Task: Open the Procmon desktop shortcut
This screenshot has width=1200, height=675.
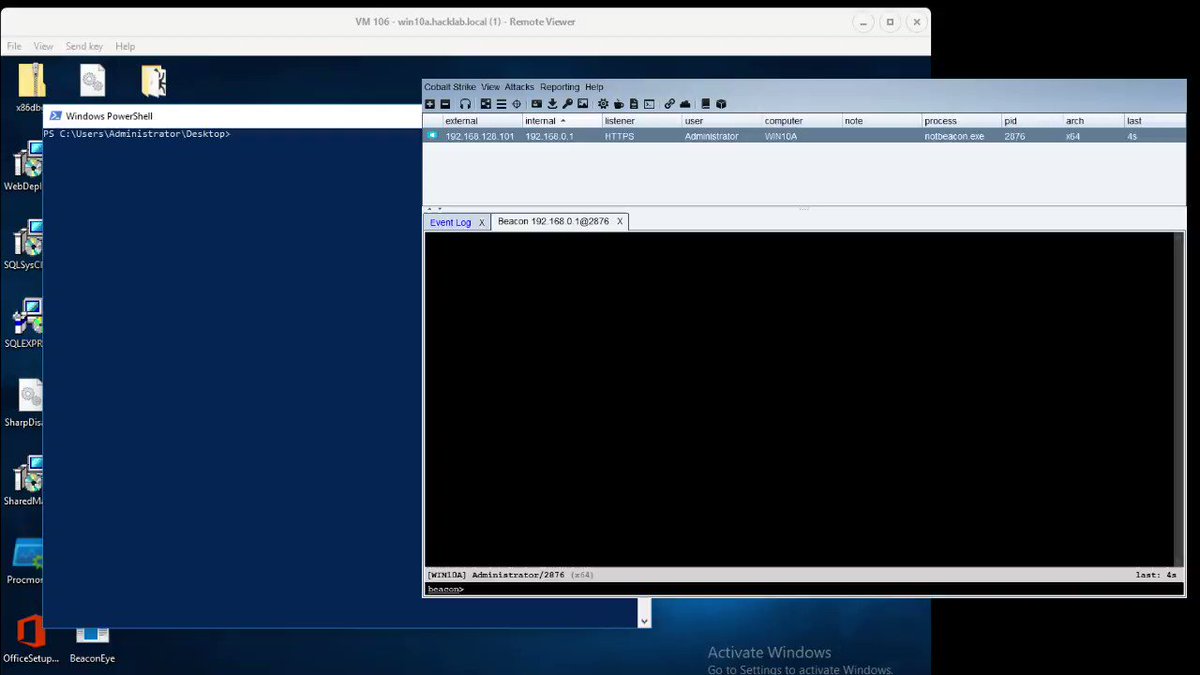Action: (x=24, y=562)
